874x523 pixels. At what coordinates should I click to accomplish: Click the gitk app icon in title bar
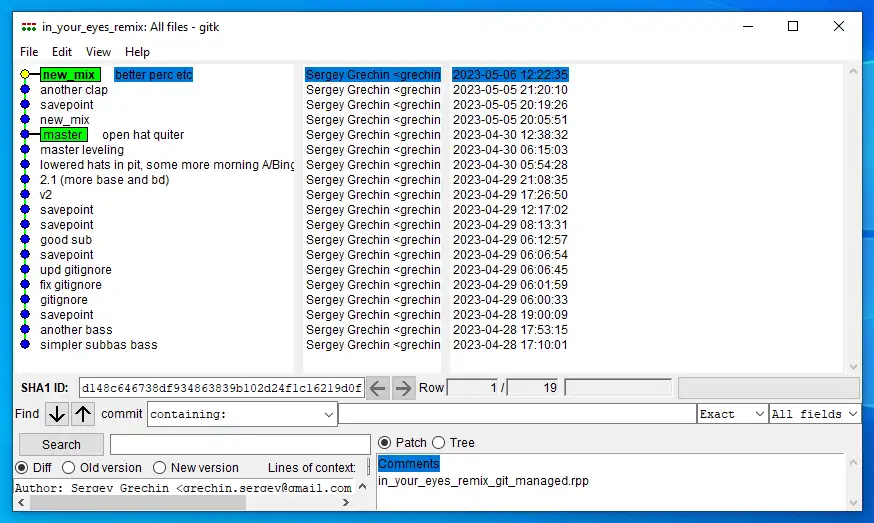(x=29, y=27)
